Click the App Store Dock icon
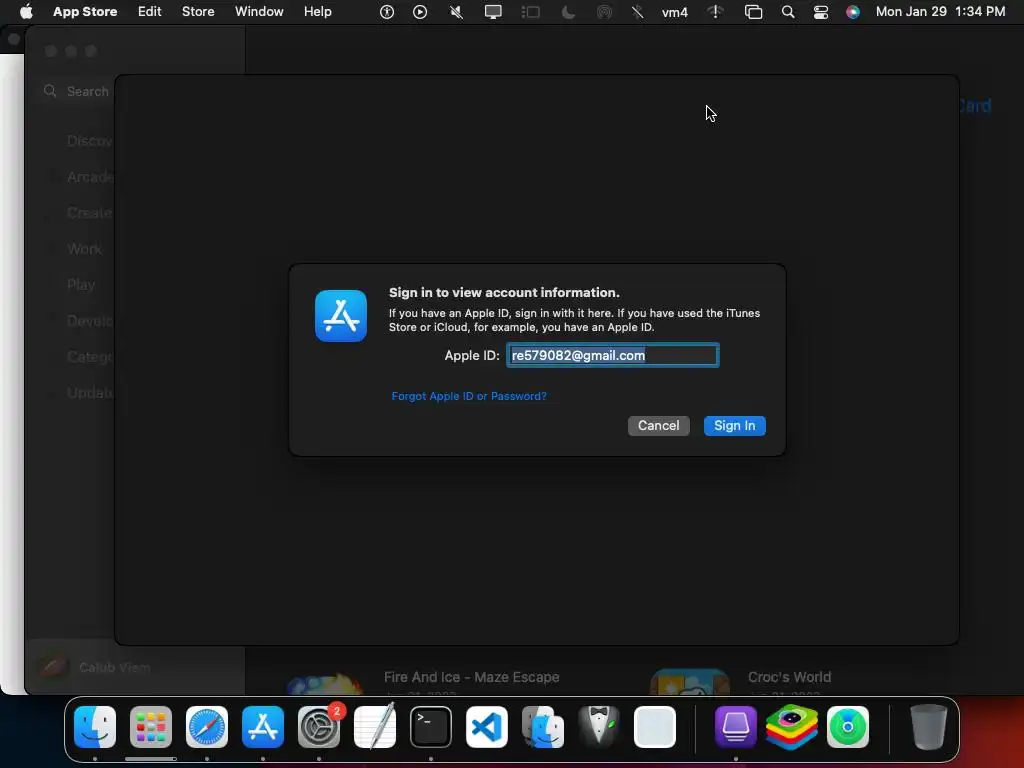This screenshot has height=768, width=1024. (x=263, y=727)
